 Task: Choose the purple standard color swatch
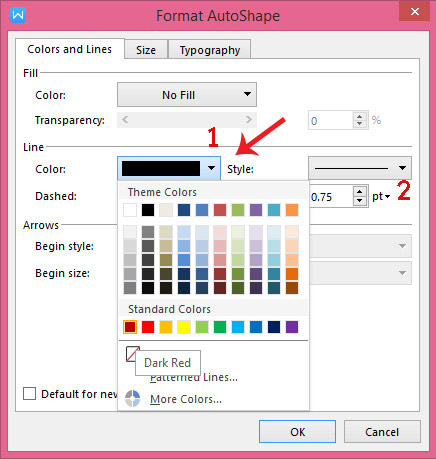coord(292,327)
